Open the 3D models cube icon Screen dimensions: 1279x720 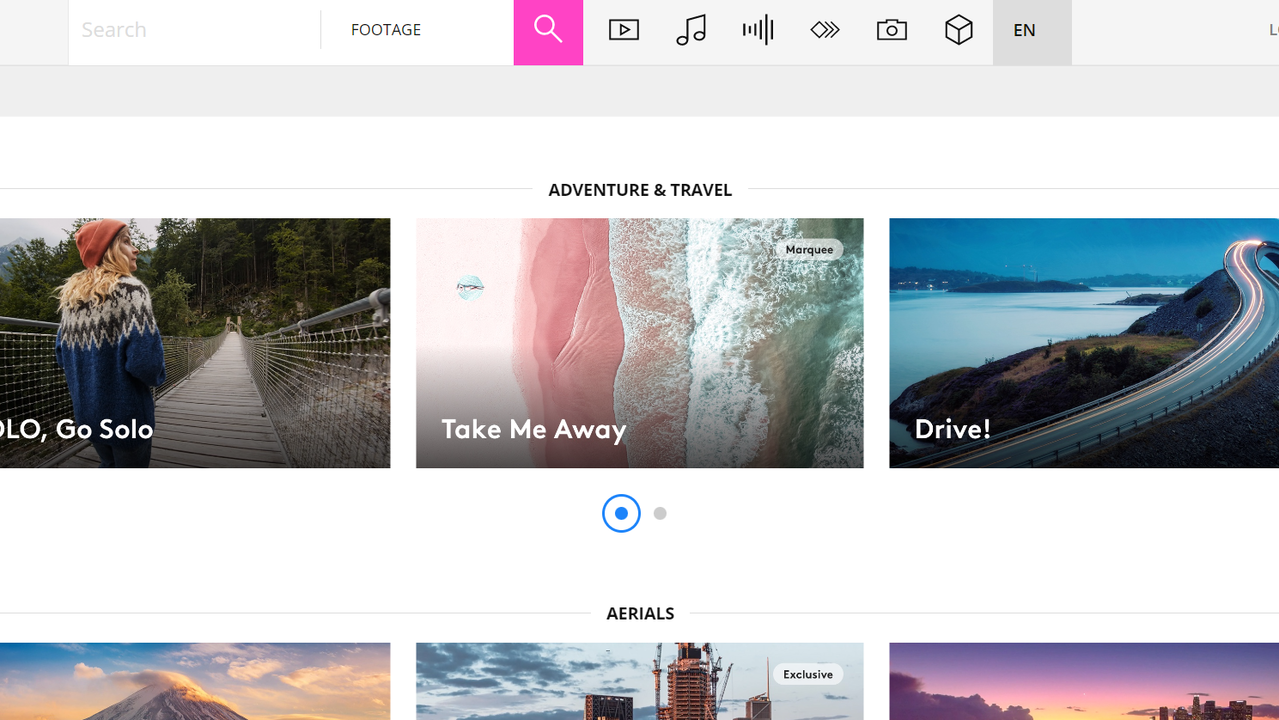(x=959, y=30)
